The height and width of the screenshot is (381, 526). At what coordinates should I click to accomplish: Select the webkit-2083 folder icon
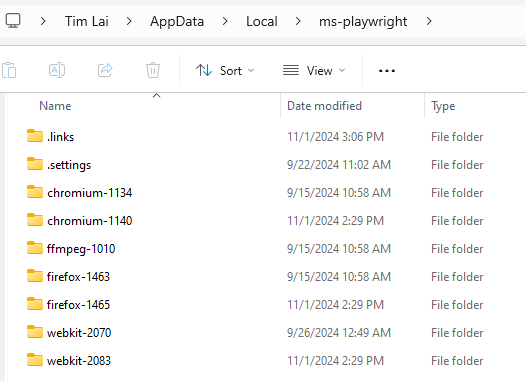[x=35, y=360]
